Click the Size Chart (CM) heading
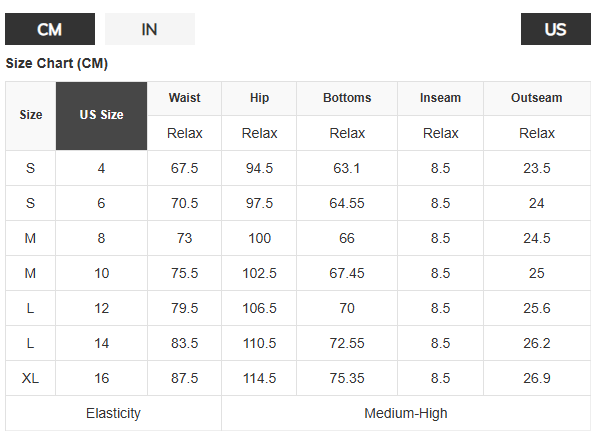 (x=57, y=63)
